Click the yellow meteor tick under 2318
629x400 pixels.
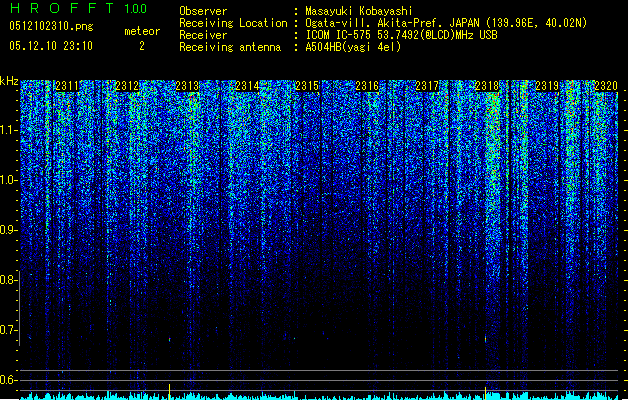[x=485, y=393]
